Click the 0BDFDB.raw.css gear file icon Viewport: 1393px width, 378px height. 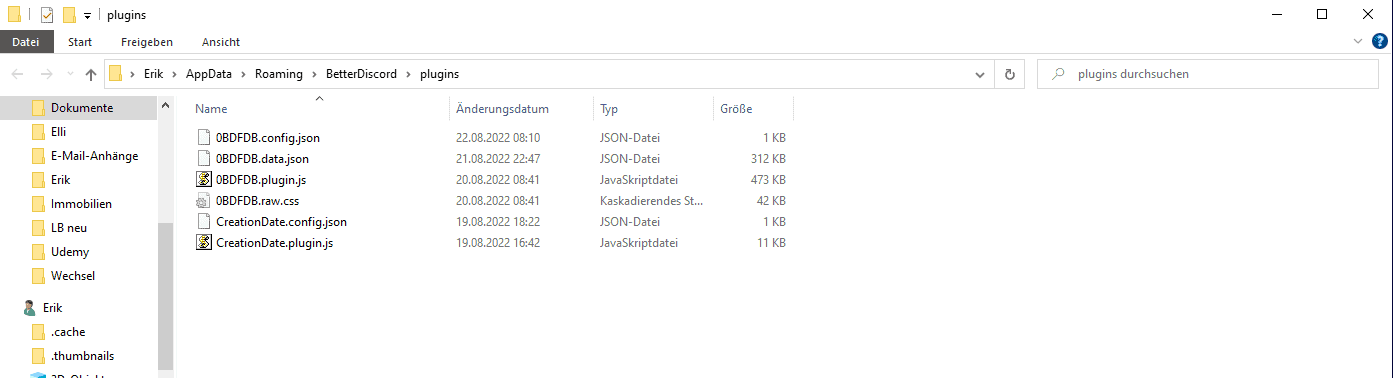pyautogui.click(x=204, y=201)
